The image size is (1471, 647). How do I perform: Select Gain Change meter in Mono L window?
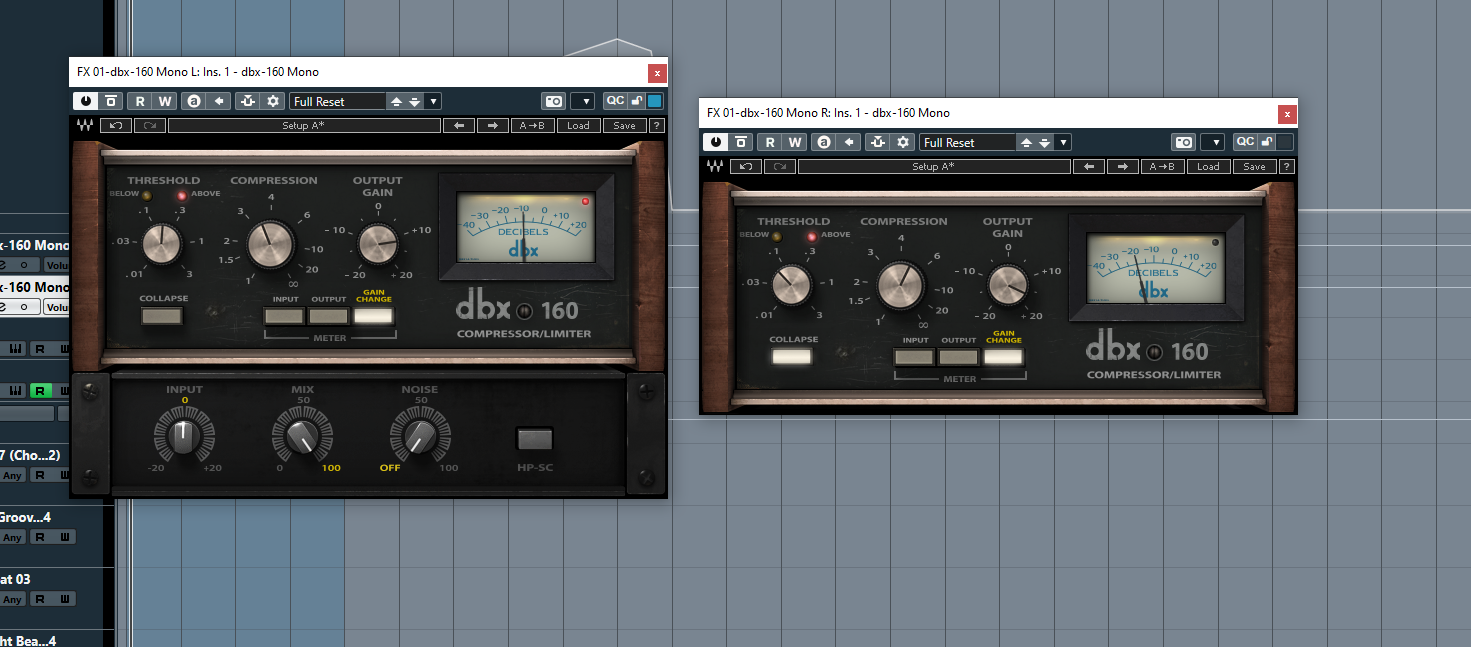[x=374, y=316]
